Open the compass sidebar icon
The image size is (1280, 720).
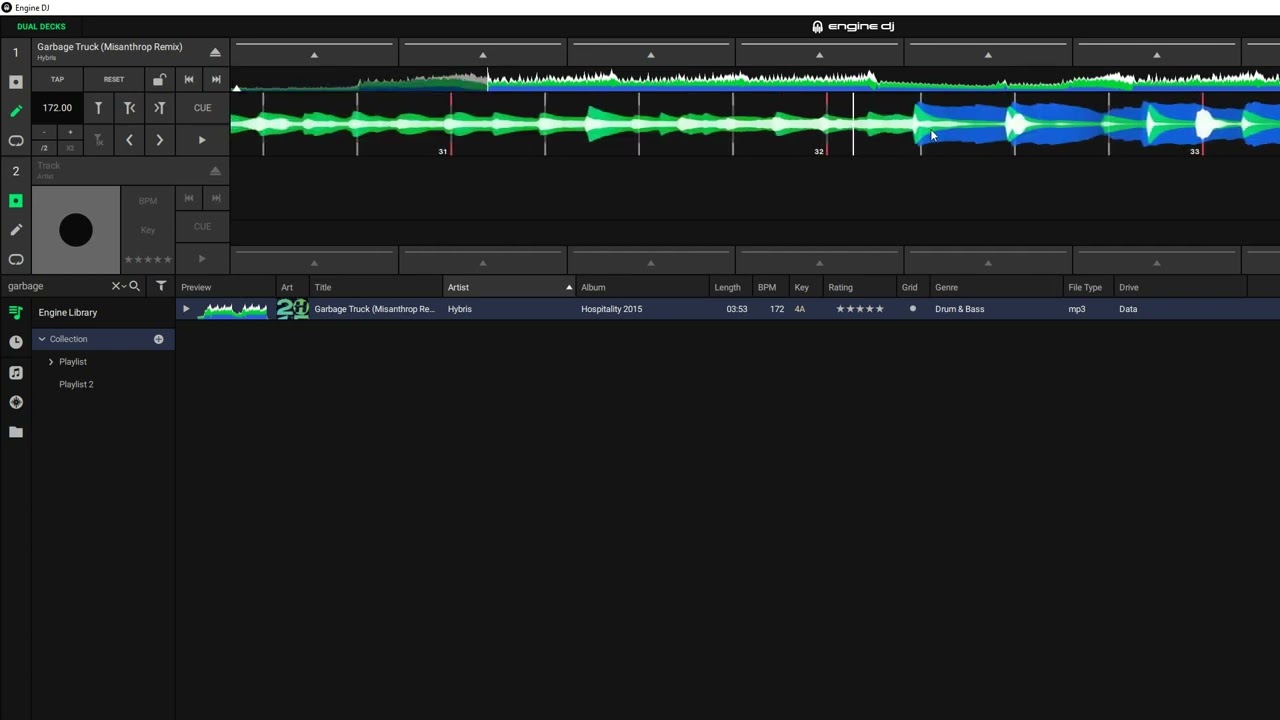[x=15, y=402]
